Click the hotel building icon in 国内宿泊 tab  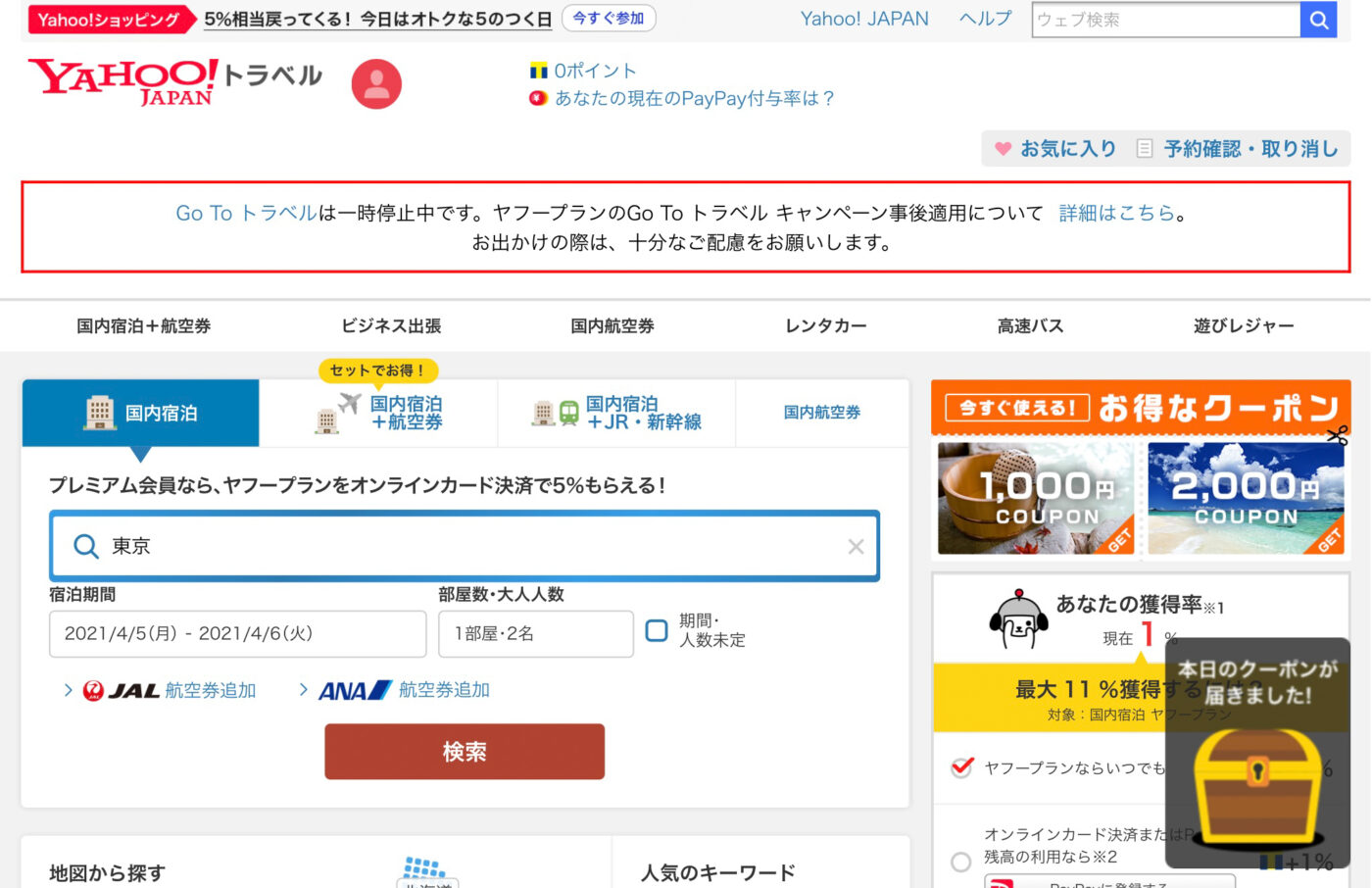[x=99, y=413]
